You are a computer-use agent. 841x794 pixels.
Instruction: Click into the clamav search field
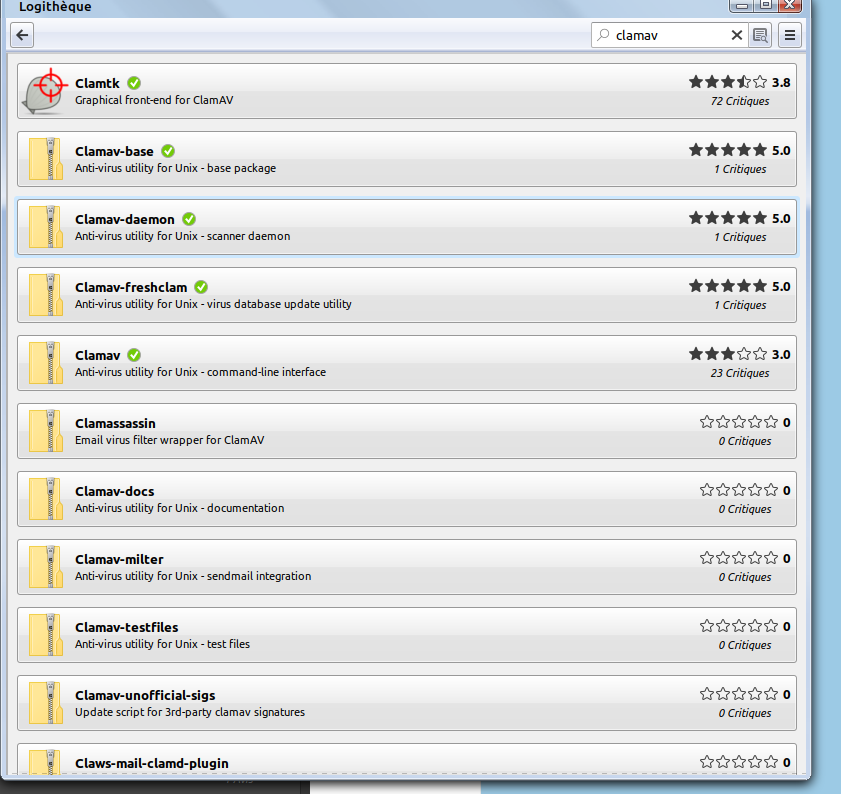(669, 35)
